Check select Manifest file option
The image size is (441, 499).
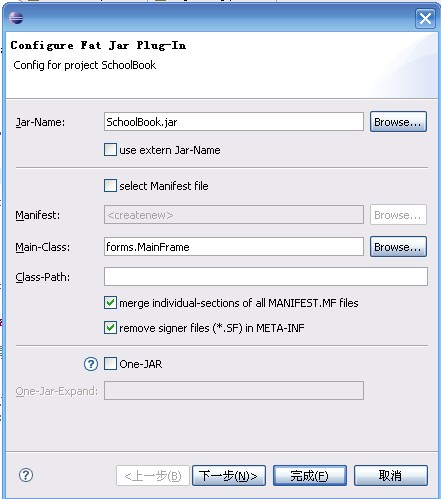110,185
